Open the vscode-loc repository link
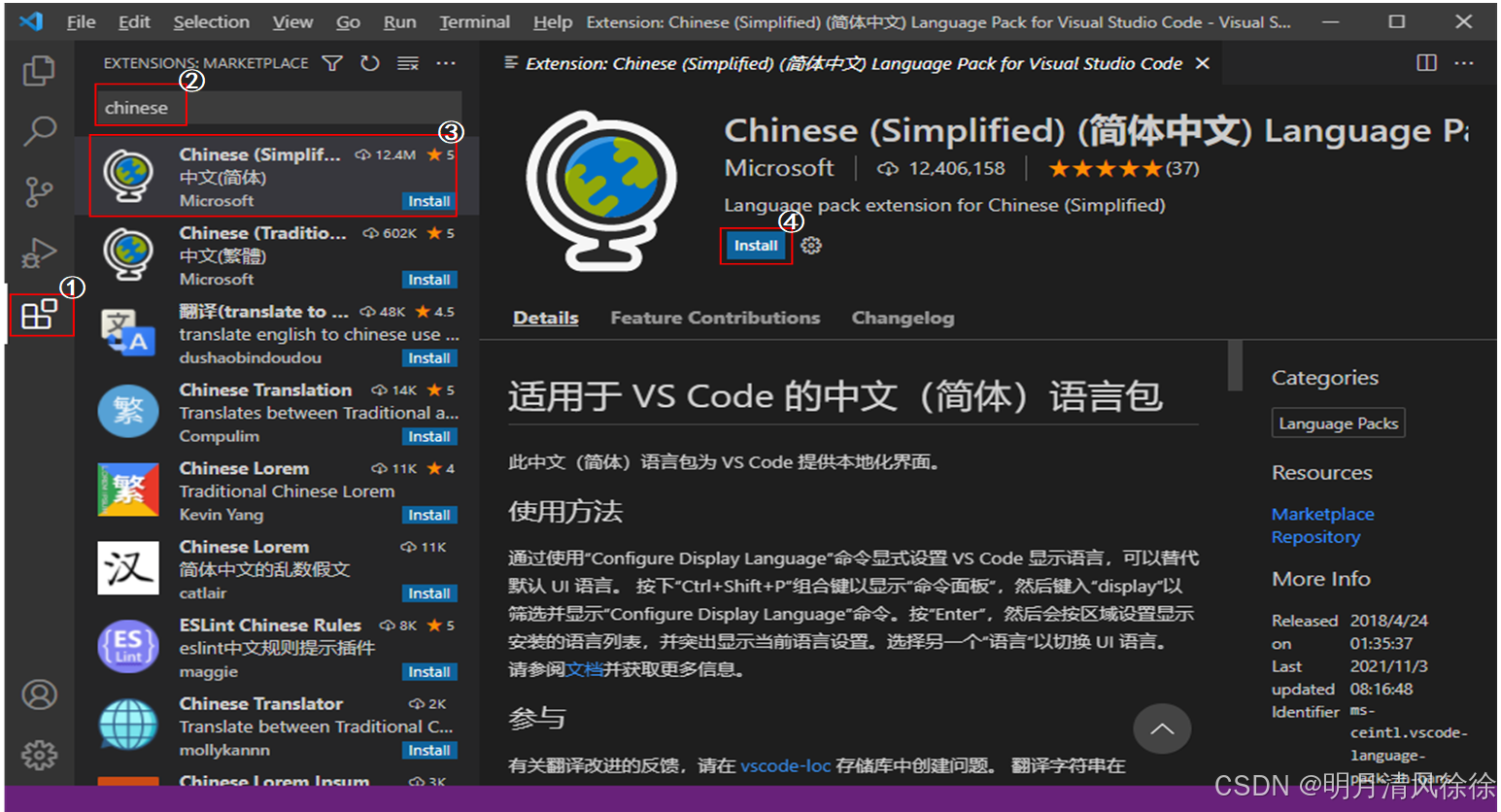This screenshot has height=812, width=1501. (x=785, y=765)
